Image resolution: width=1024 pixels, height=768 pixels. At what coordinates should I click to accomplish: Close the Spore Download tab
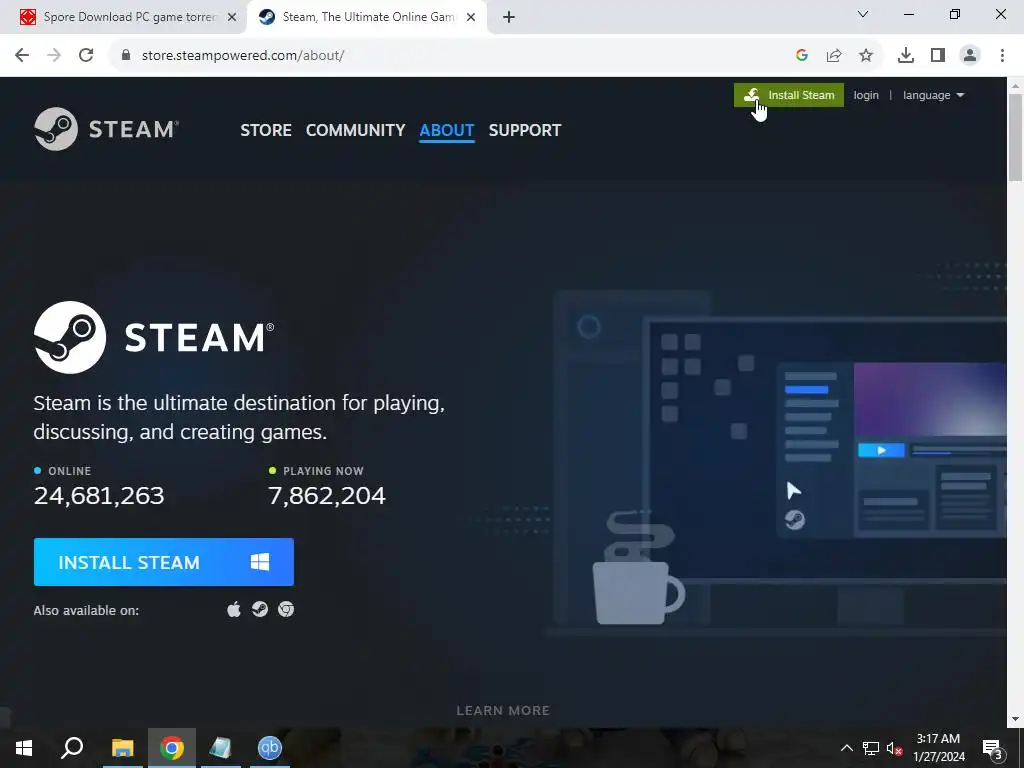tap(232, 18)
